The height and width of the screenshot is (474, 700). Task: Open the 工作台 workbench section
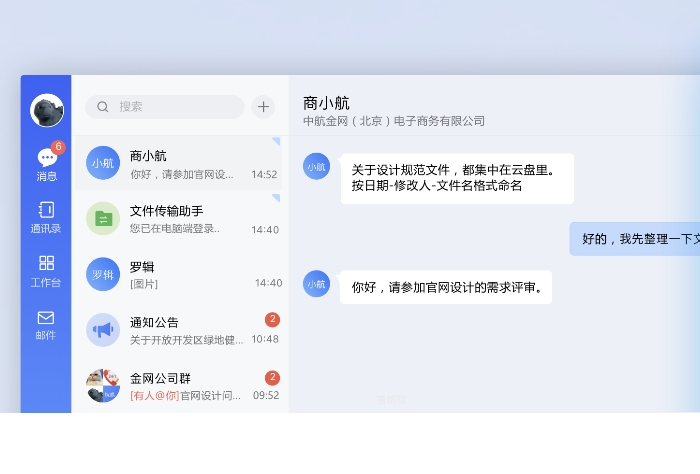coord(46,271)
